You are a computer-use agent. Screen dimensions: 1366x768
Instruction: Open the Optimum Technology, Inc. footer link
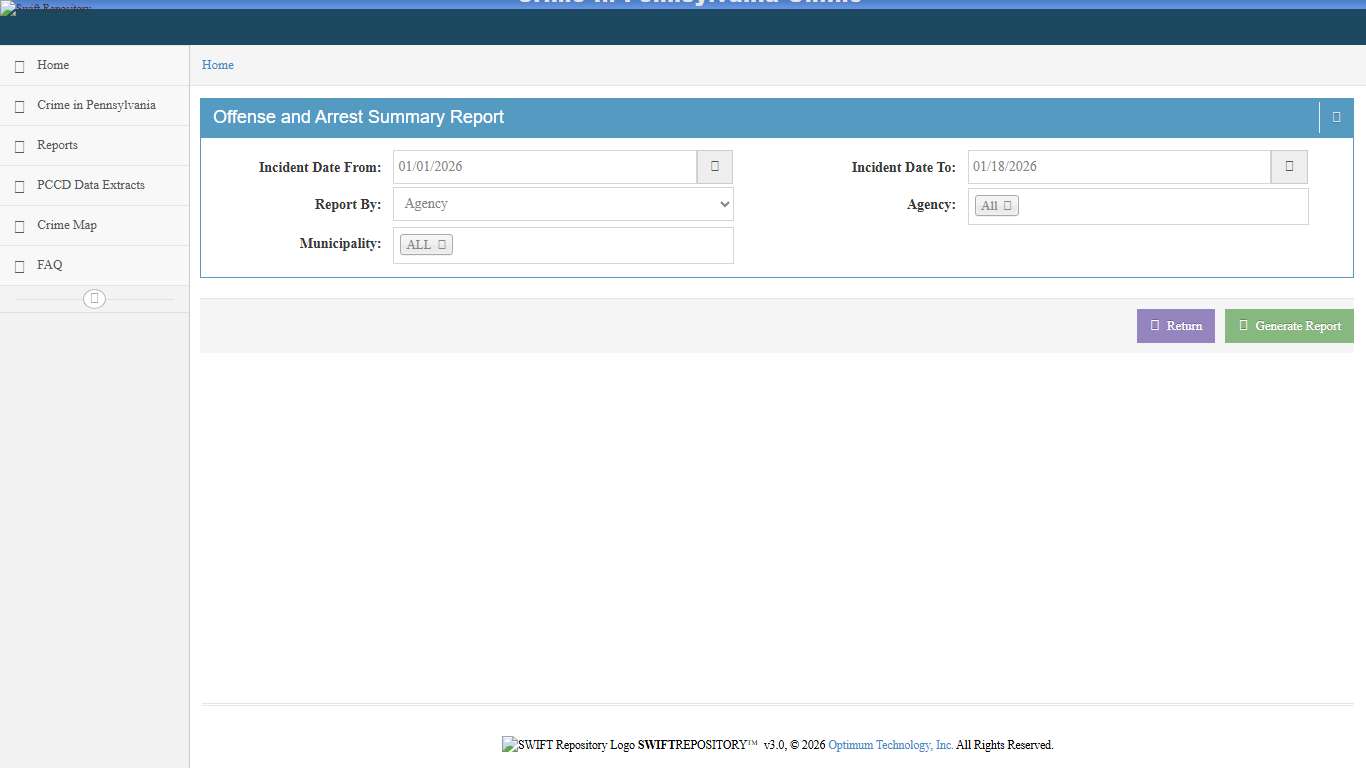click(x=890, y=745)
